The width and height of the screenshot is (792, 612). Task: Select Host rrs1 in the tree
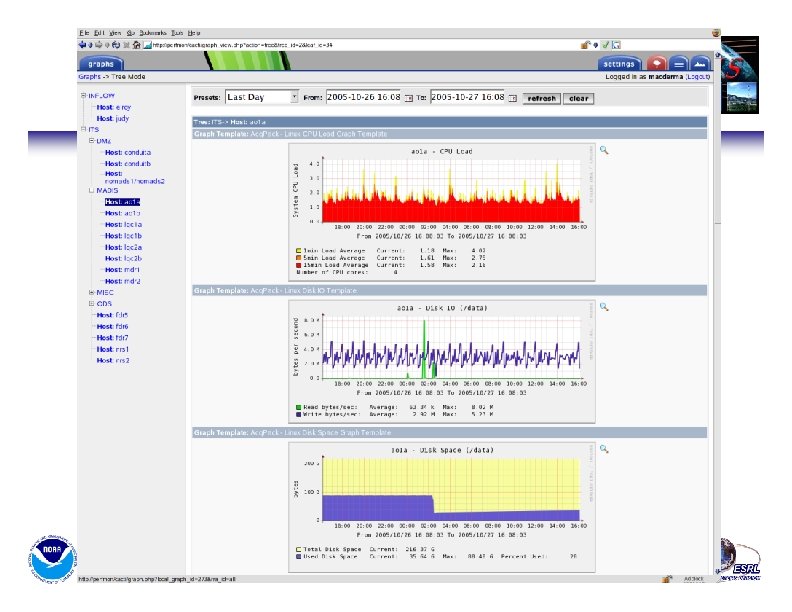pyautogui.click(x=113, y=349)
